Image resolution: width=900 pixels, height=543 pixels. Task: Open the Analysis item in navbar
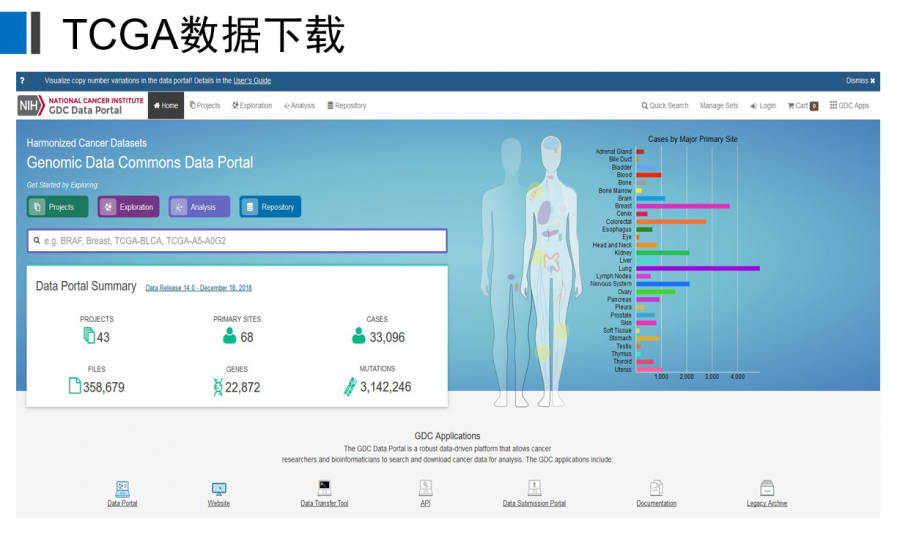[x=300, y=106]
